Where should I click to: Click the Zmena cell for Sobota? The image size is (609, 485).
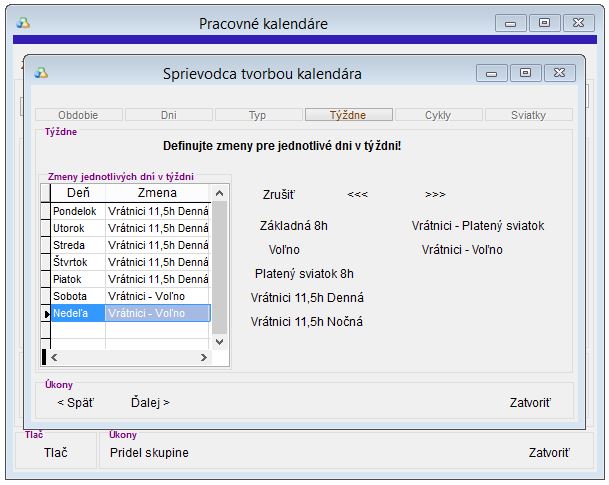point(158,296)
